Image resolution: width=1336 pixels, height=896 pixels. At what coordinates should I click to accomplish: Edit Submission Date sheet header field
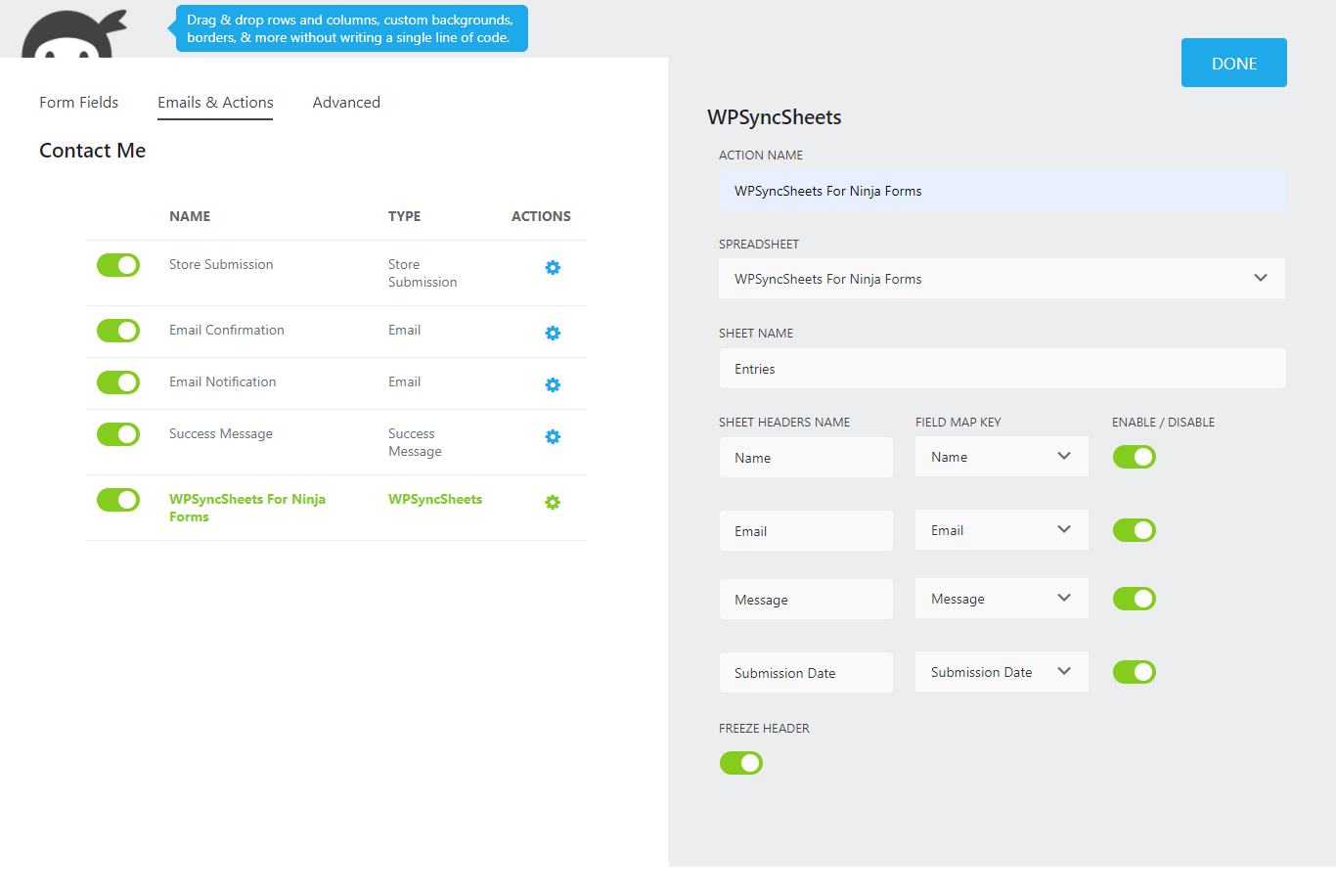(806, 673)
